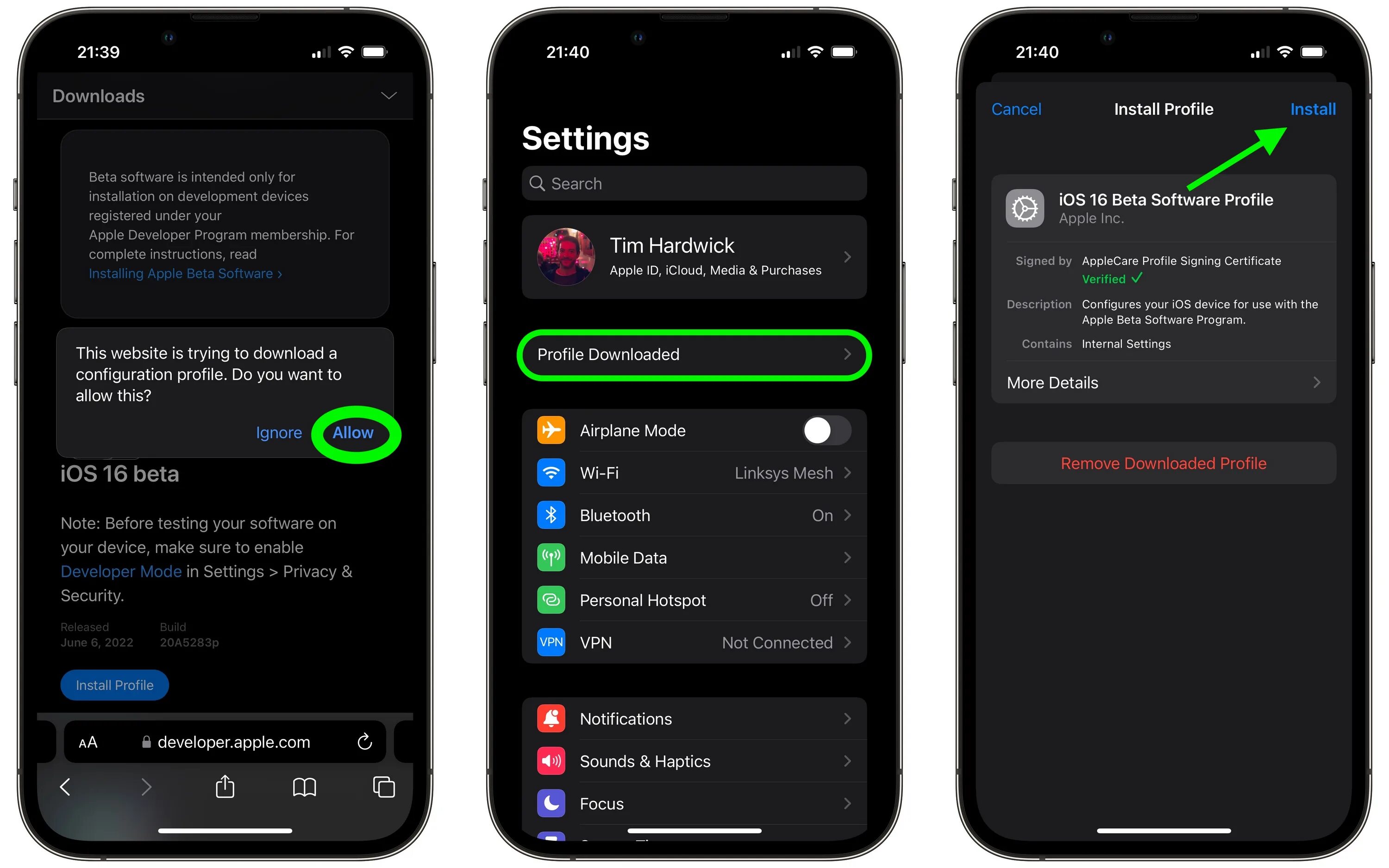Open the Profile Downloaded settings entry
This screenshot has height=868, width=1389.
[x=694, y=355]
